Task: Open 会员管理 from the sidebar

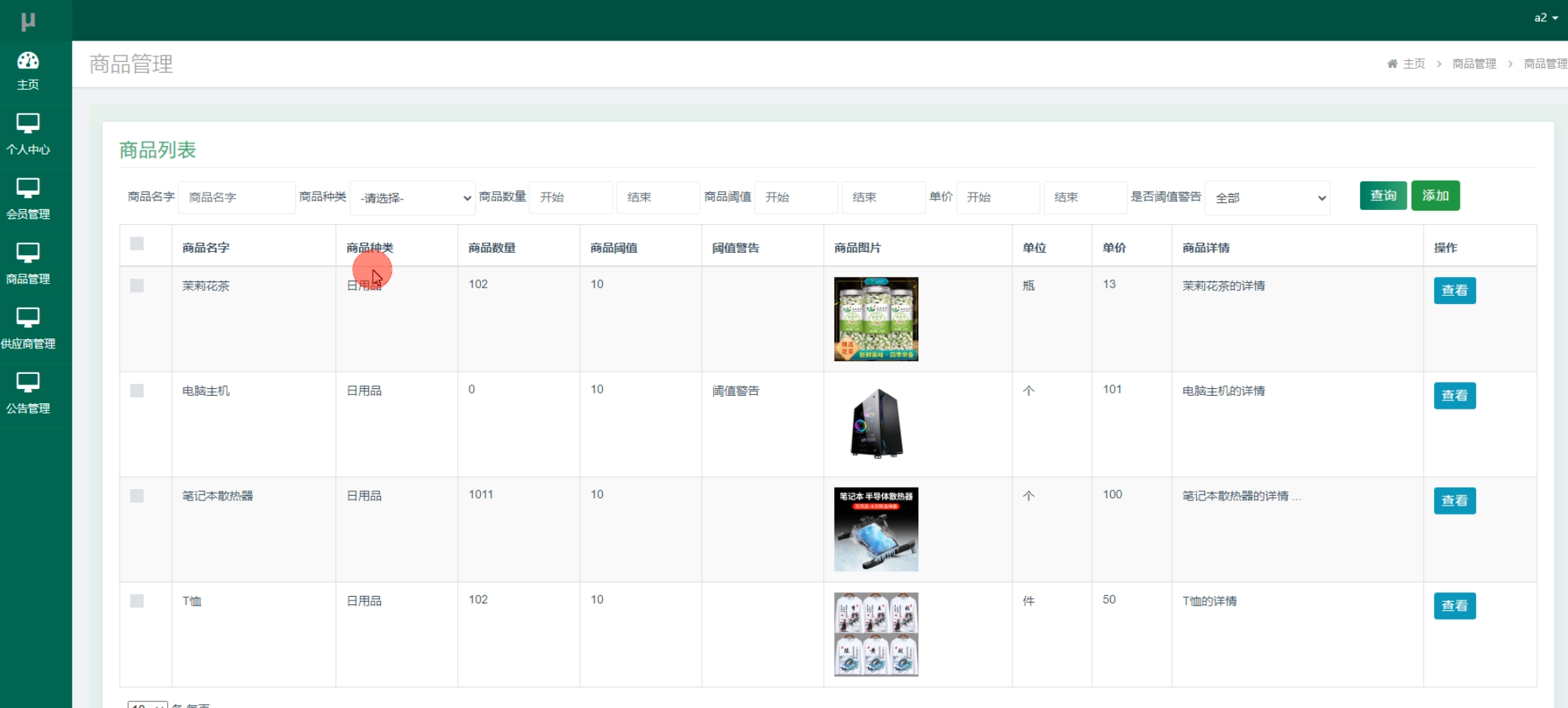Action: [x=28, y=198]
